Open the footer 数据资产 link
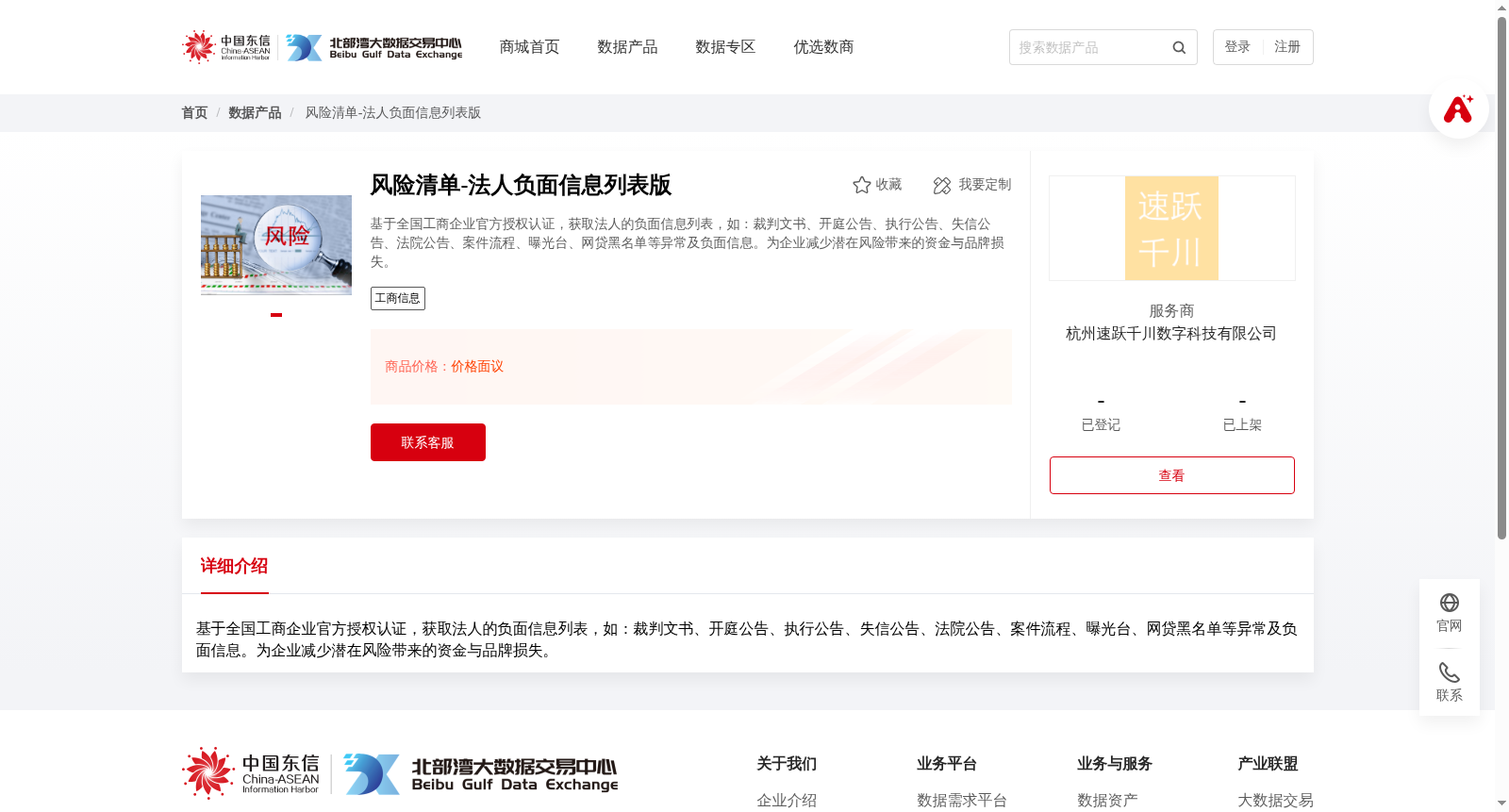 pyautogui.click(x=1107, y=801)
